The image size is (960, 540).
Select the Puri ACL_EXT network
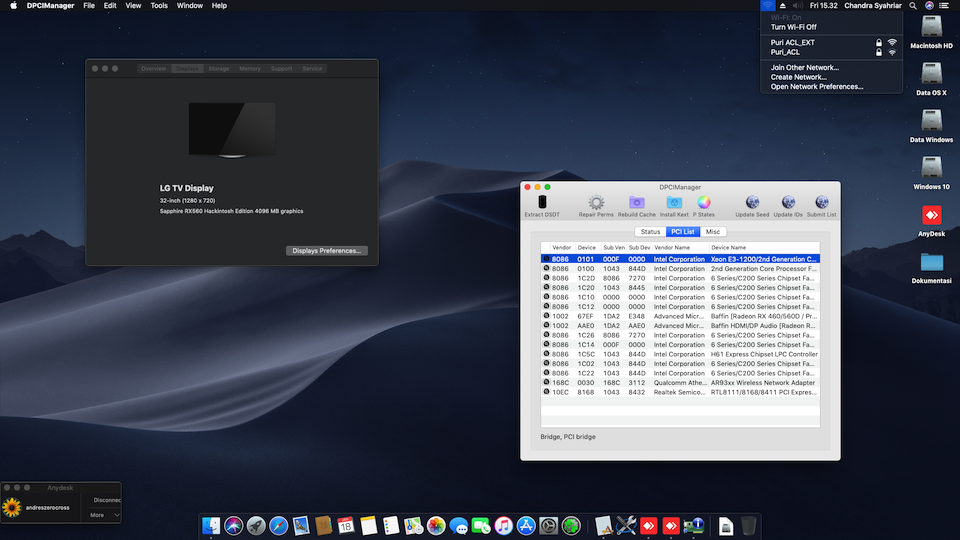tap(831, 42)
